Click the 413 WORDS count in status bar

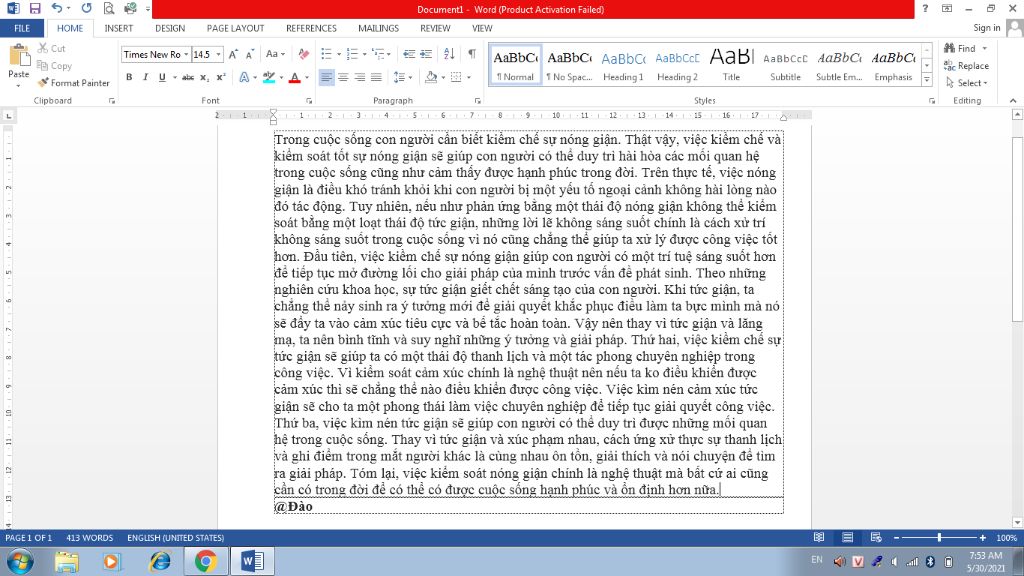[89, 537]
